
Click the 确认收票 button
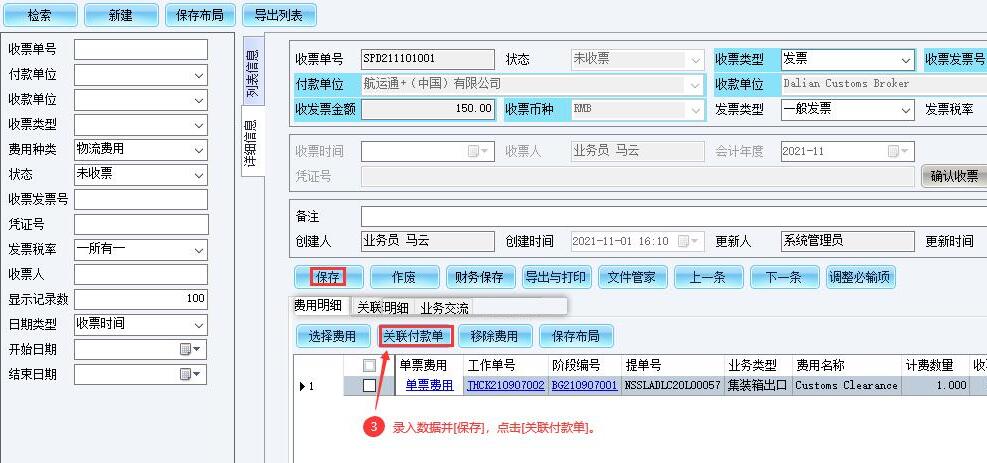[953, 176]
